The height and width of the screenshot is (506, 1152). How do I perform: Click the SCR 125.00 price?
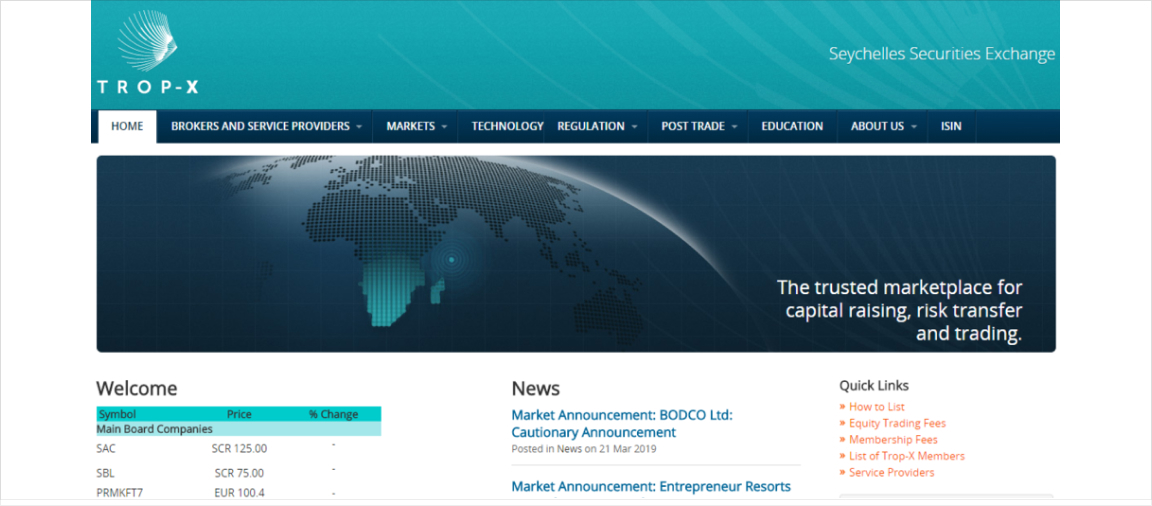click(240, 448)
